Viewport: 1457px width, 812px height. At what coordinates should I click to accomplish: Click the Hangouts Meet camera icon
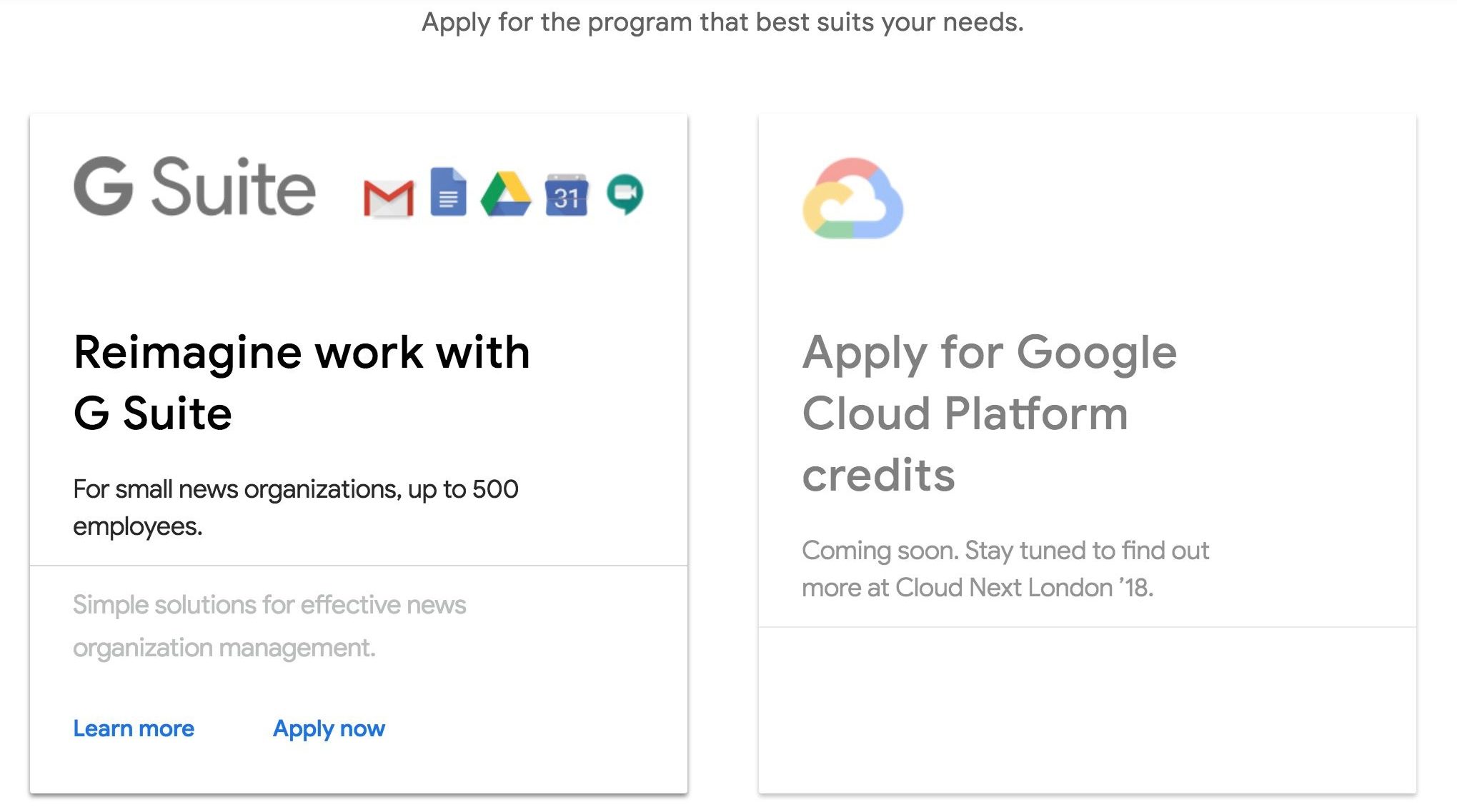pyautogui.click(x=625, y=194)
